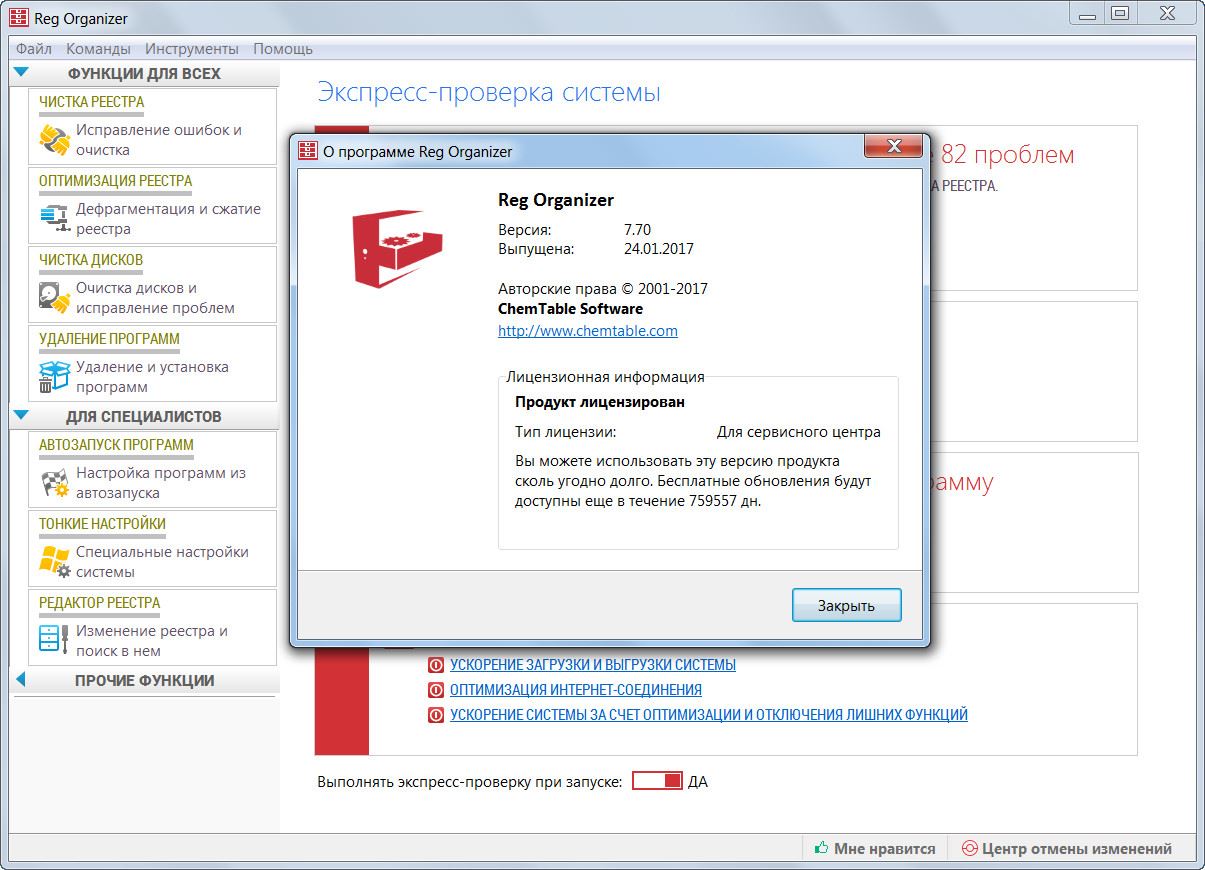Collapse the ФУНКЦИИ ДЛЯ ВСЕХ section arrow
The height and width of the screenshot is (870, 1205).
(x=21, y=72)
